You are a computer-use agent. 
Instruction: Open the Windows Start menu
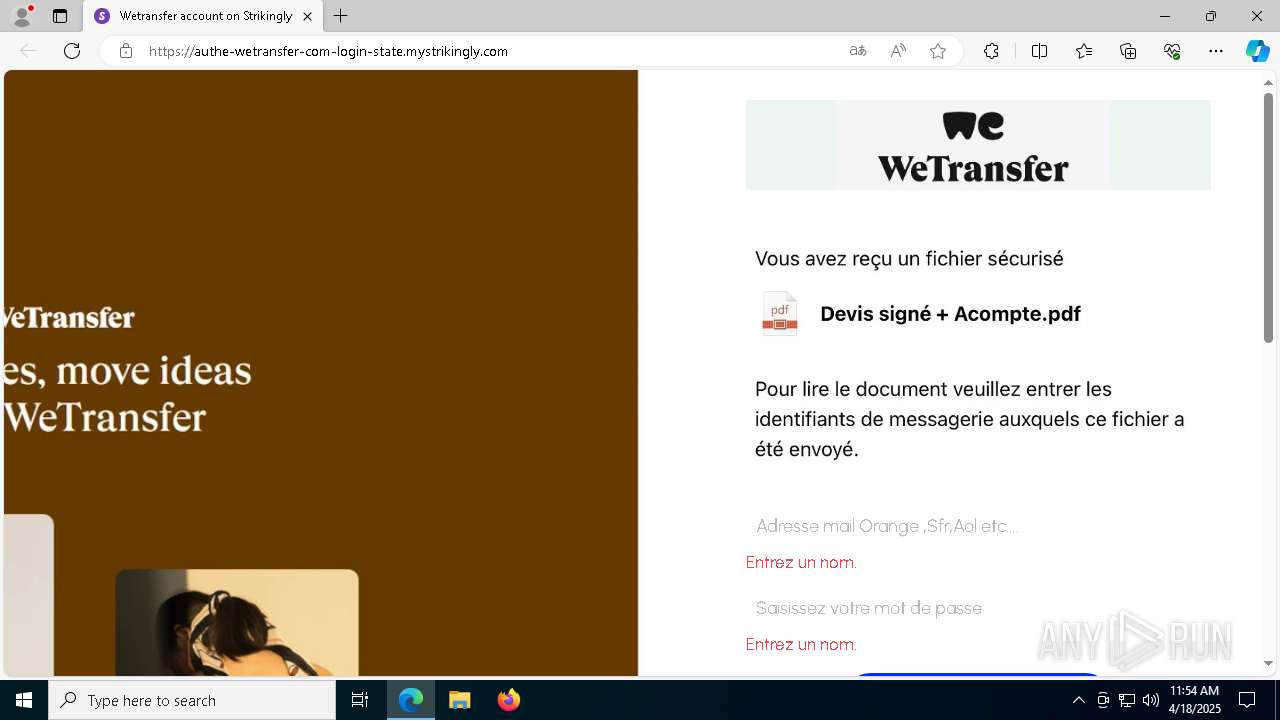pyautogui.click(x=24, y=700)
